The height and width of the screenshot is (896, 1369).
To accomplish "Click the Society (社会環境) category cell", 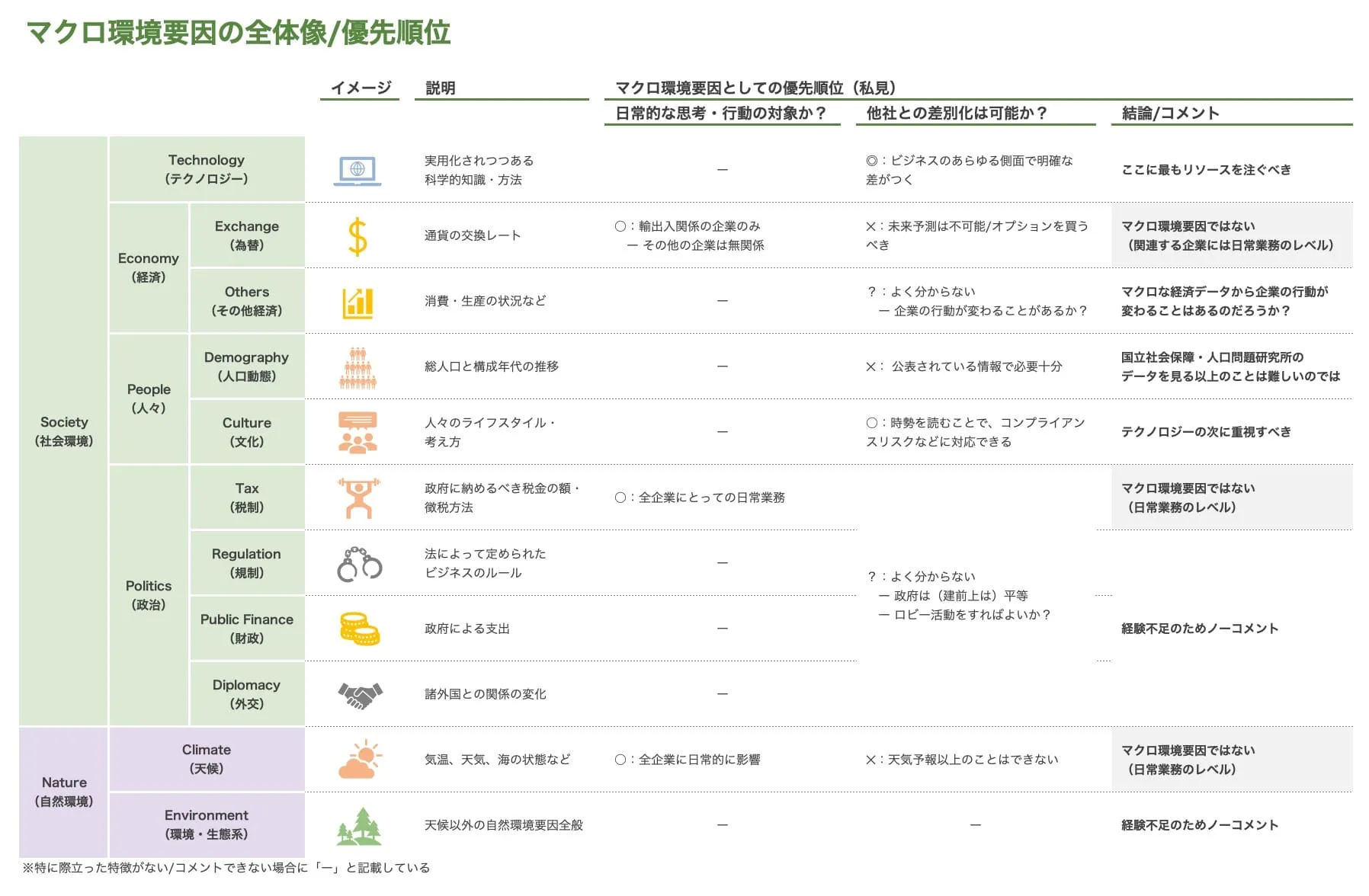I will (64, 431).
